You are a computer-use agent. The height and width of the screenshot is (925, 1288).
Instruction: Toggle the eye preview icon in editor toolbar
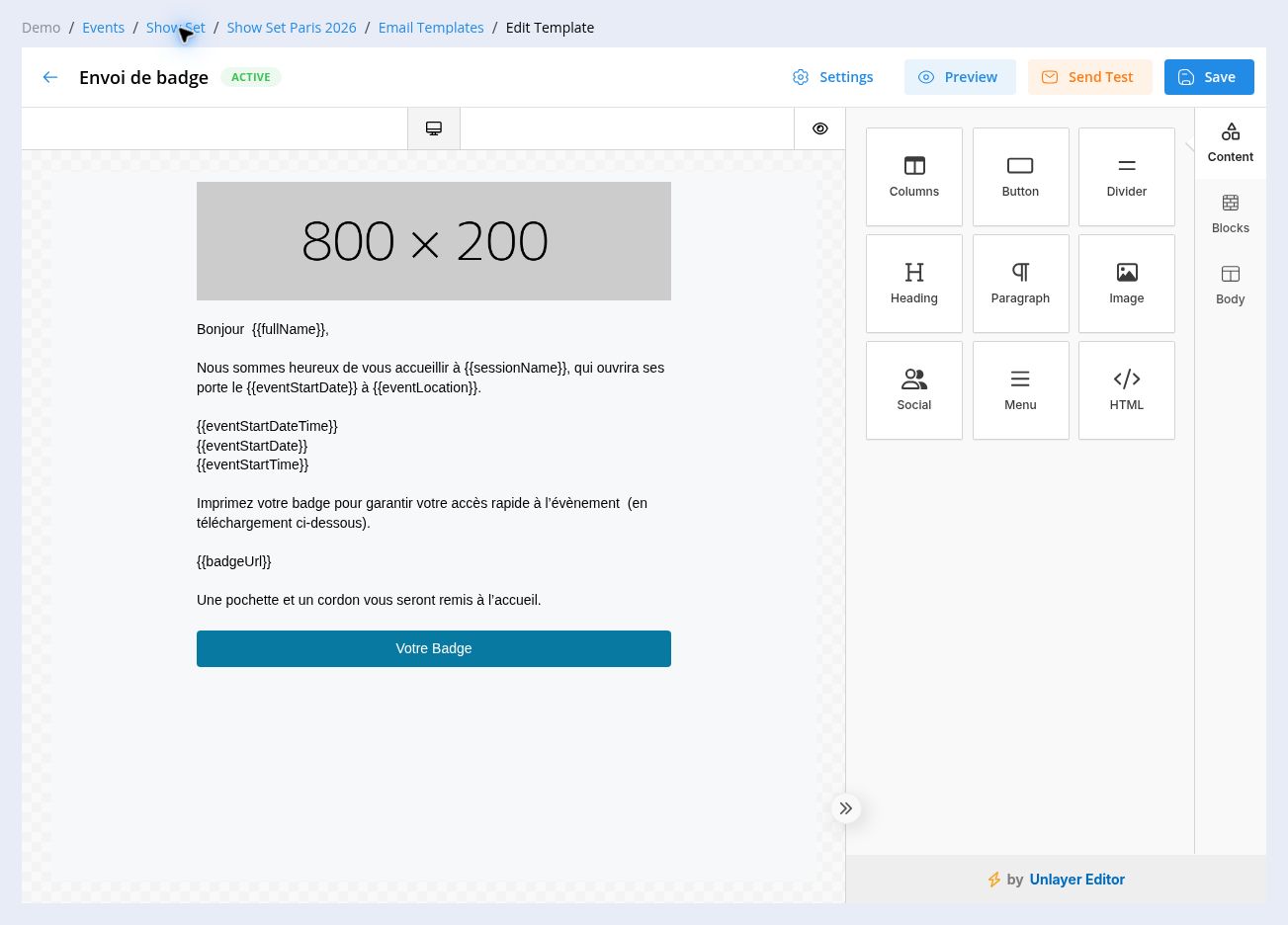coord(819,128)
